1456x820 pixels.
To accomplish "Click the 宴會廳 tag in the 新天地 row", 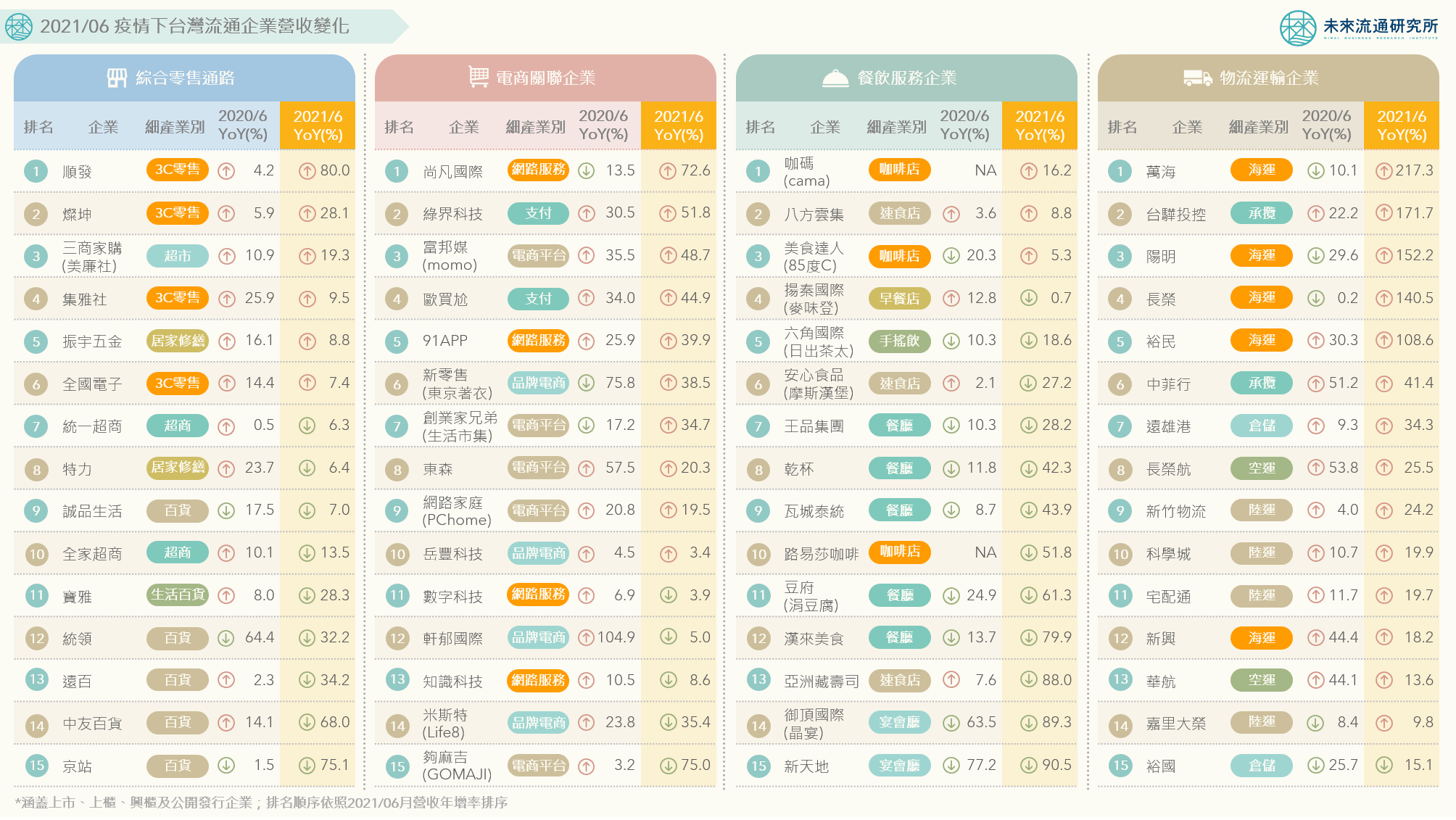I will point(900,764).
